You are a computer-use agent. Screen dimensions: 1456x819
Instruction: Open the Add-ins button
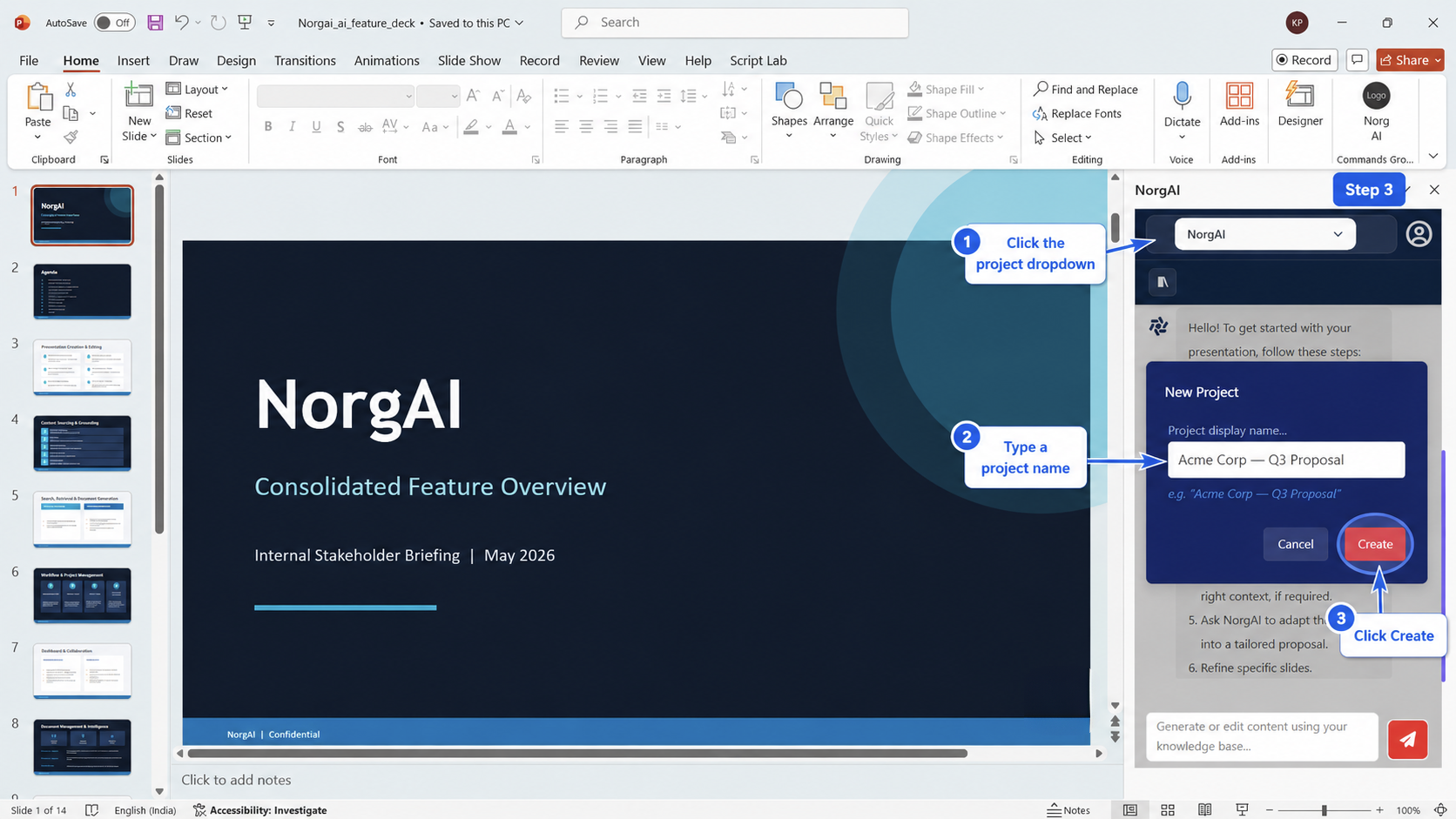(1239, 104)
